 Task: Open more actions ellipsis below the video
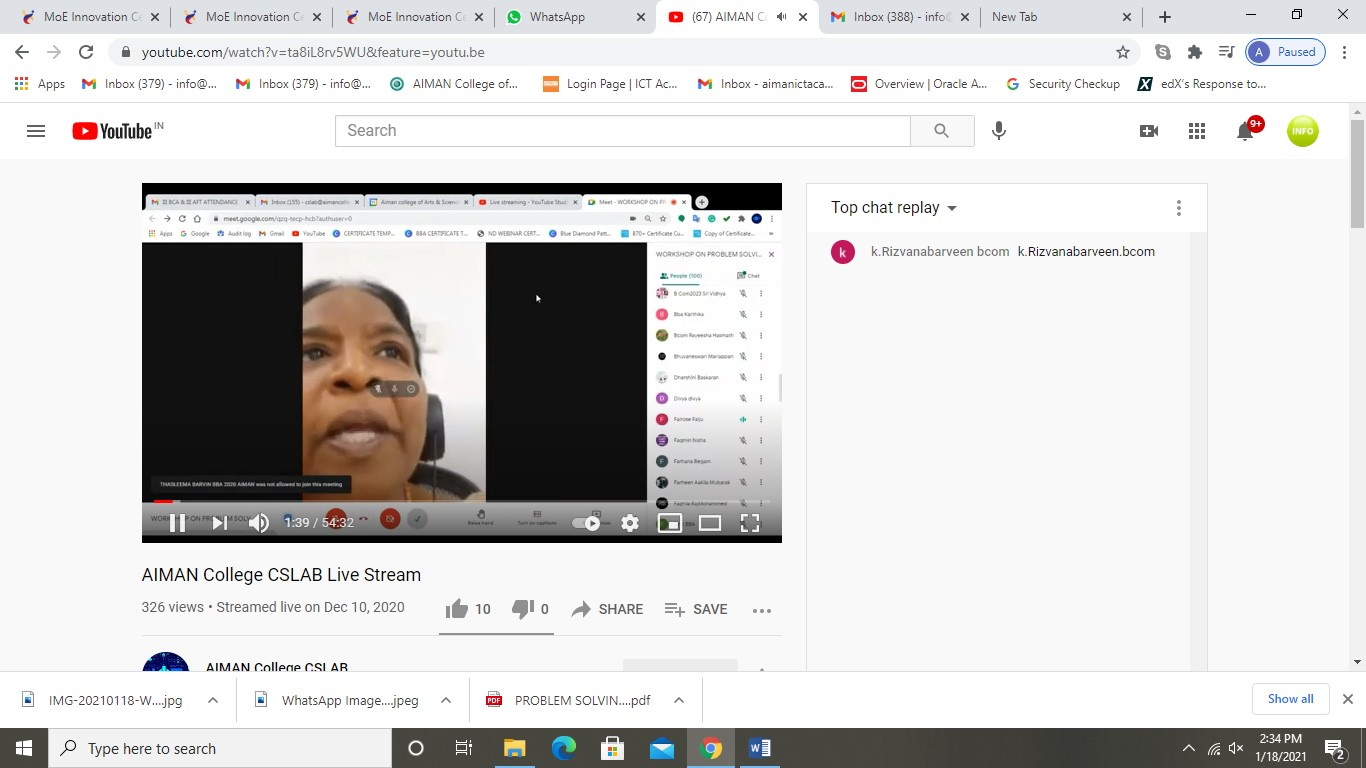762,610
